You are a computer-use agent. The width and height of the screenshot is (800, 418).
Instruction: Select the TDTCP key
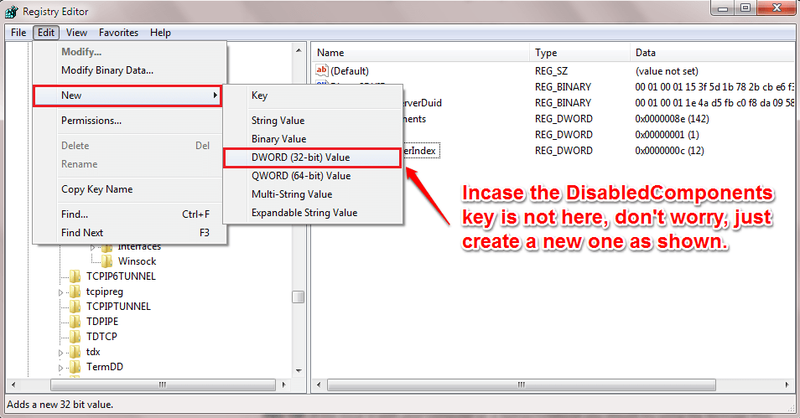[102, 337]
